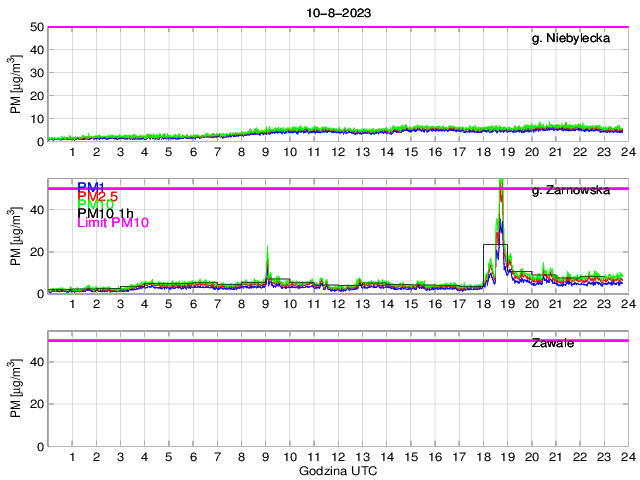
Task: Click the black hourly PM10 step at hour 18
Action: tap(496, 244)
